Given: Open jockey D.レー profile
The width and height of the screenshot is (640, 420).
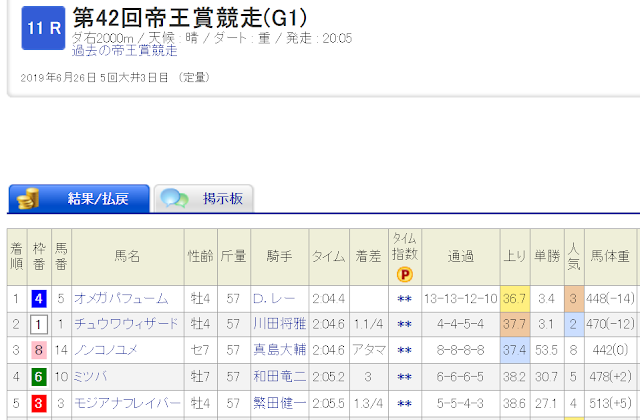Looking at the screenshot, I should (x=273, y=299).
